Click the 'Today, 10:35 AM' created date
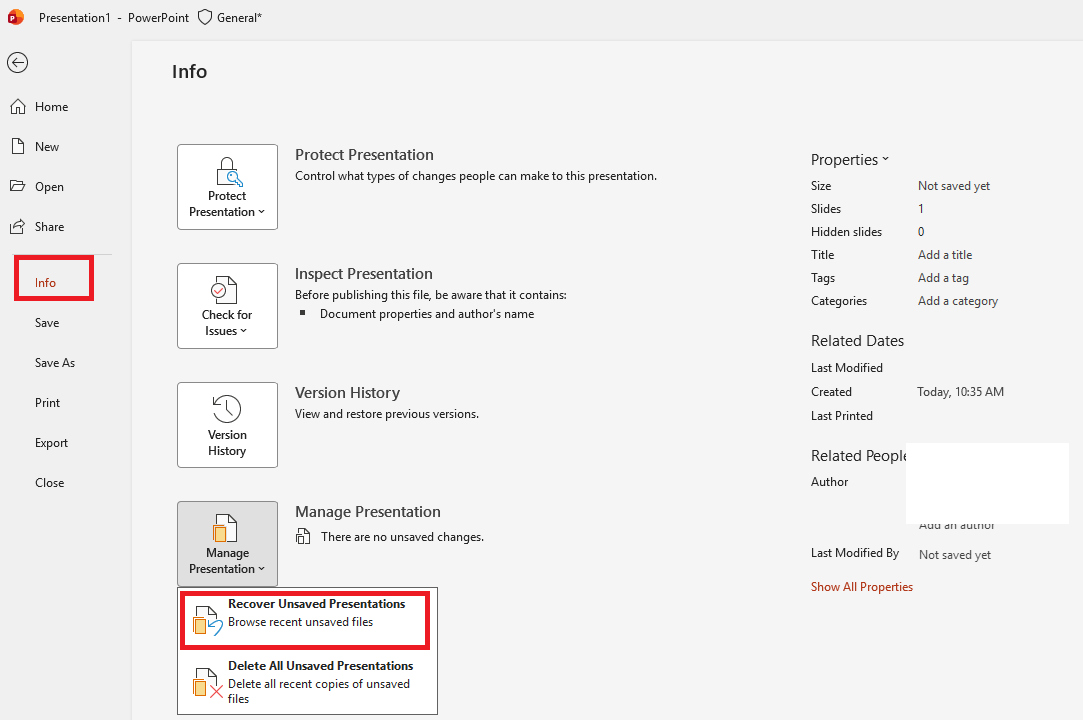The height and width of the screenshot is (720, 1083). [961, 392]
